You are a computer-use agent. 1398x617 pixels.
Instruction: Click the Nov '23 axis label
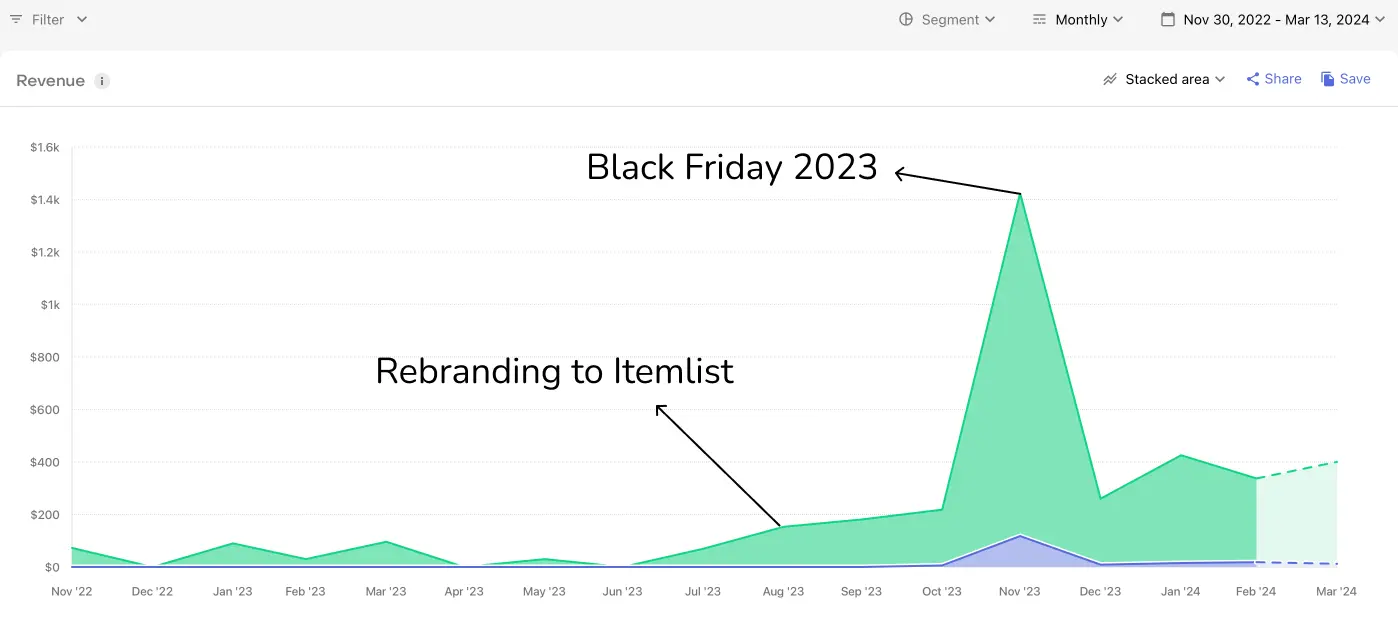[1020, 591]
